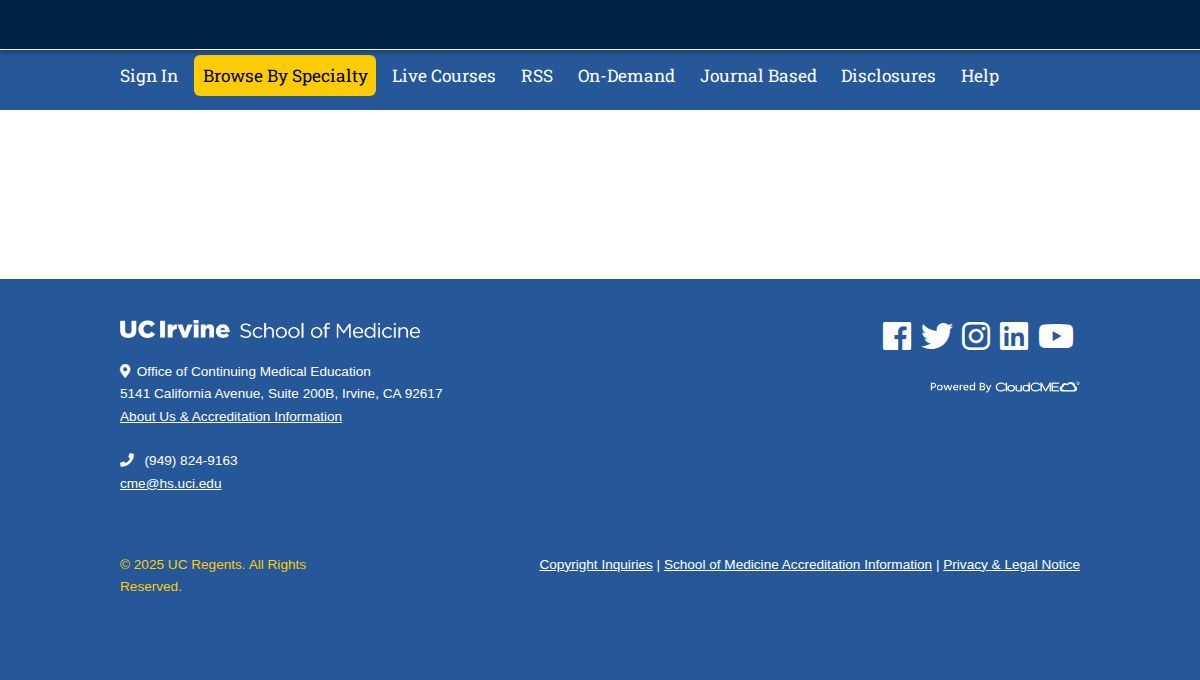
Task: Open Journal Based navigation item
Action: coord(758,76)
